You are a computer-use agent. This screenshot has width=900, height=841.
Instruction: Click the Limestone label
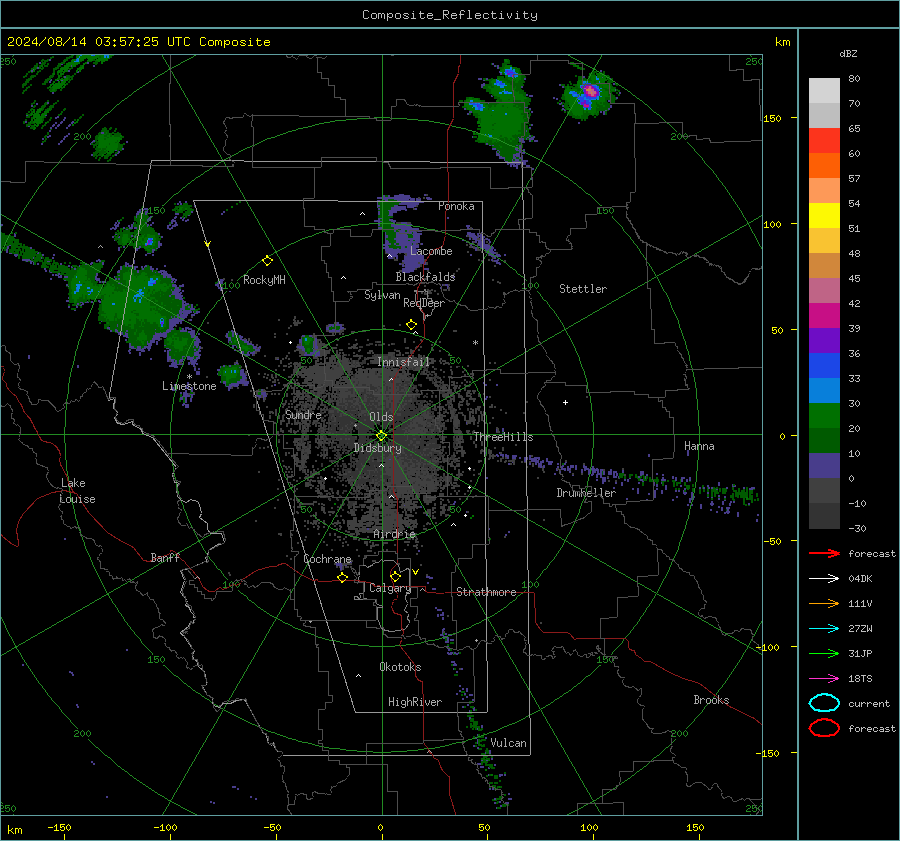(x=189, y=386)
